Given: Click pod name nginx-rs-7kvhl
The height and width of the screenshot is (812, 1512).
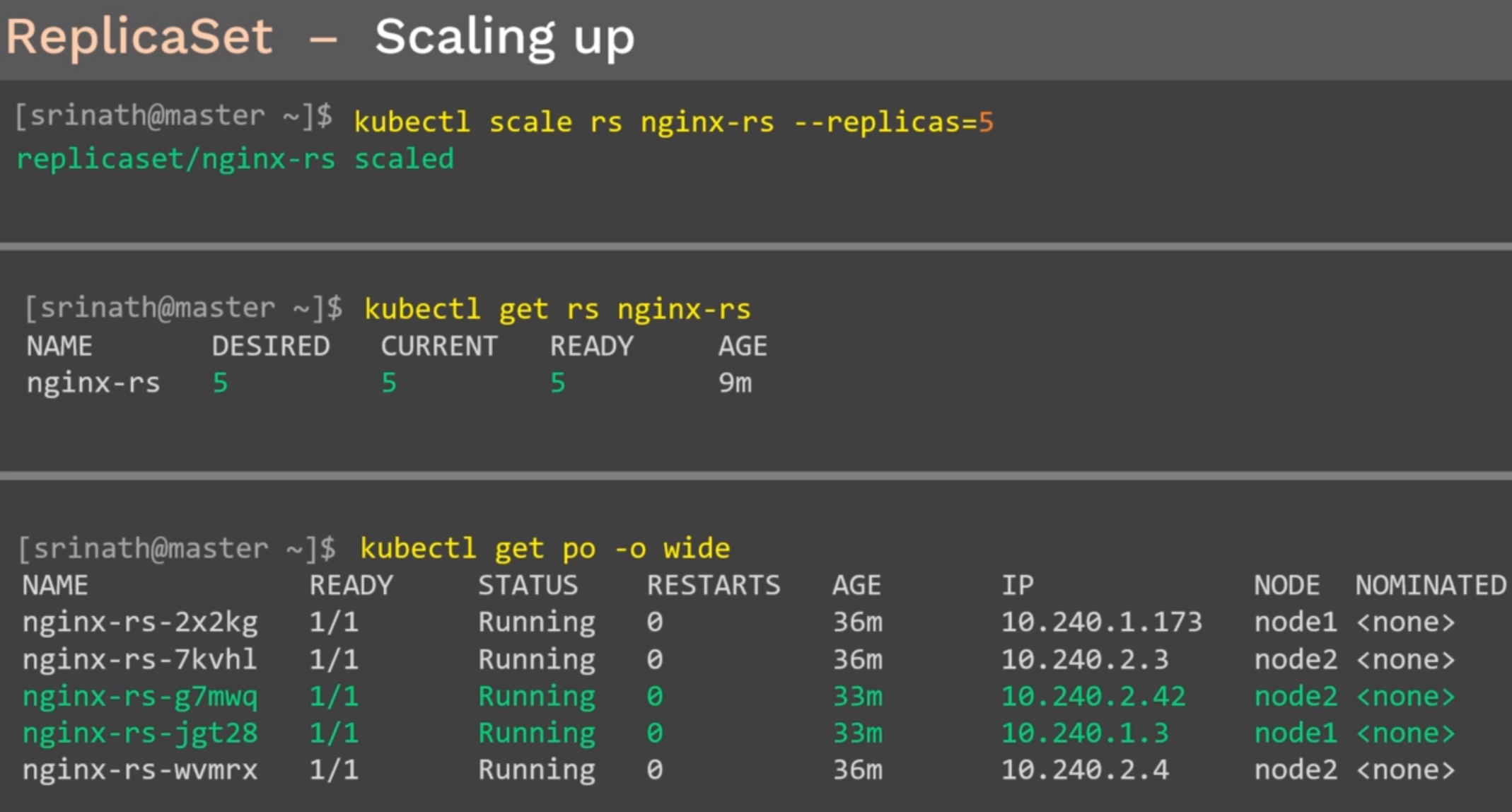Looking at the screenshot, I should pyautogui.click(x=139, y=659).
